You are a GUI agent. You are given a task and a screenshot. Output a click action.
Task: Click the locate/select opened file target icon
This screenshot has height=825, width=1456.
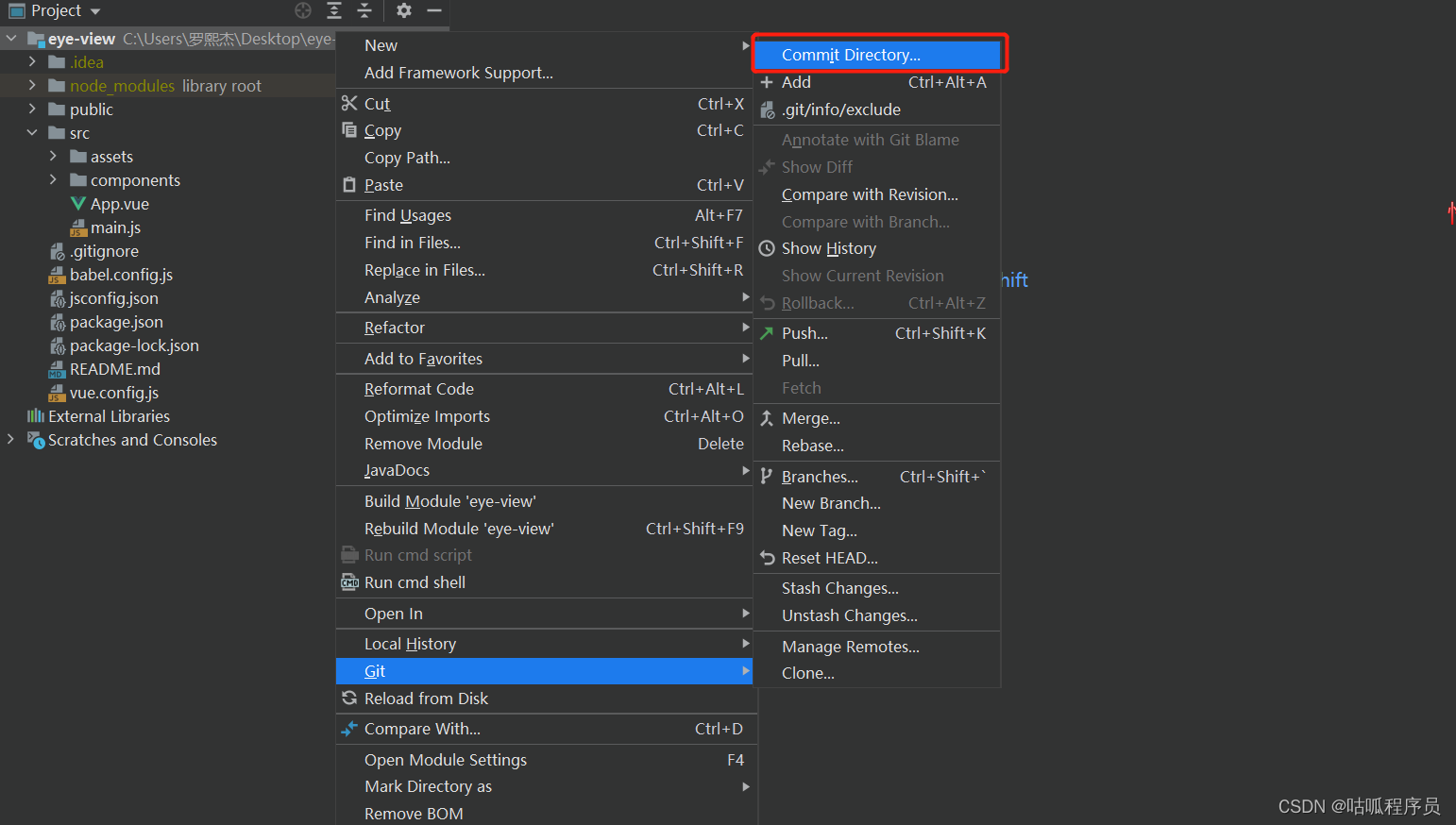coord(303,10)
